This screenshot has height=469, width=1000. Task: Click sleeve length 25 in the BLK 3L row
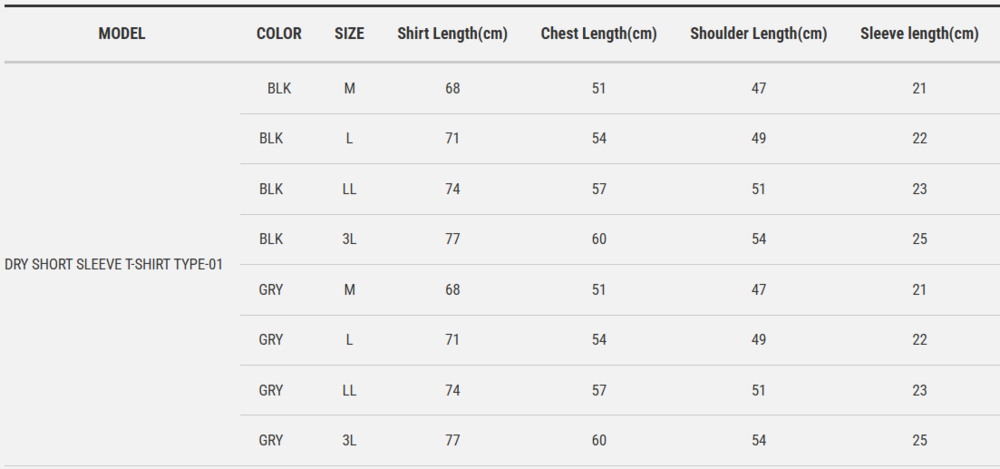(x=920, y=239)
